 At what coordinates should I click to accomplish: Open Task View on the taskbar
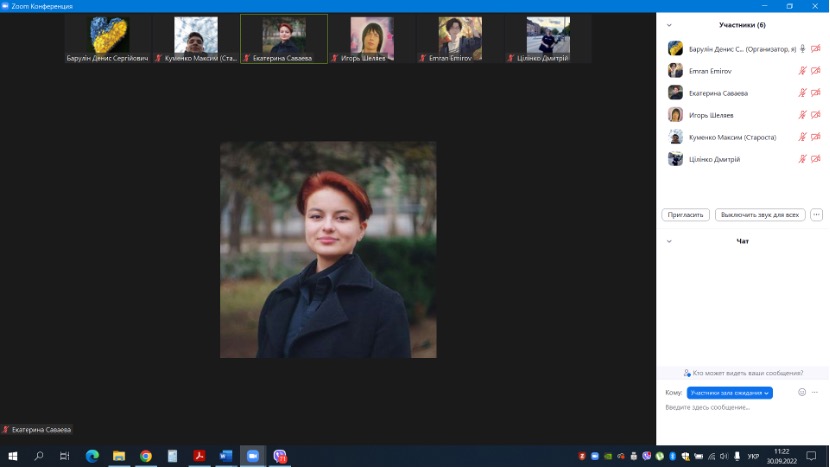[65, 456]
